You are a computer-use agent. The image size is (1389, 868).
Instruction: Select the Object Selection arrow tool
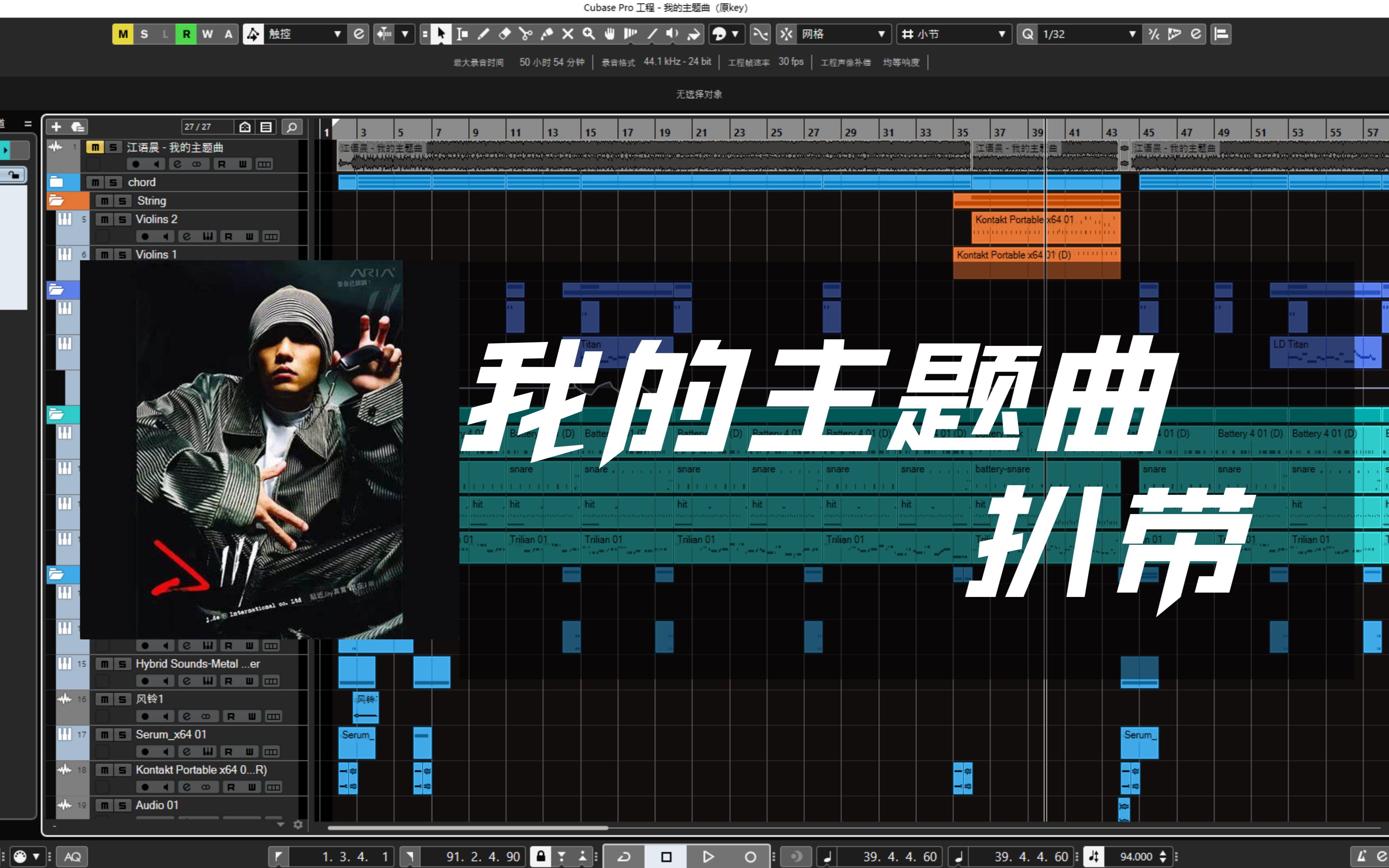tap(441, 34)
